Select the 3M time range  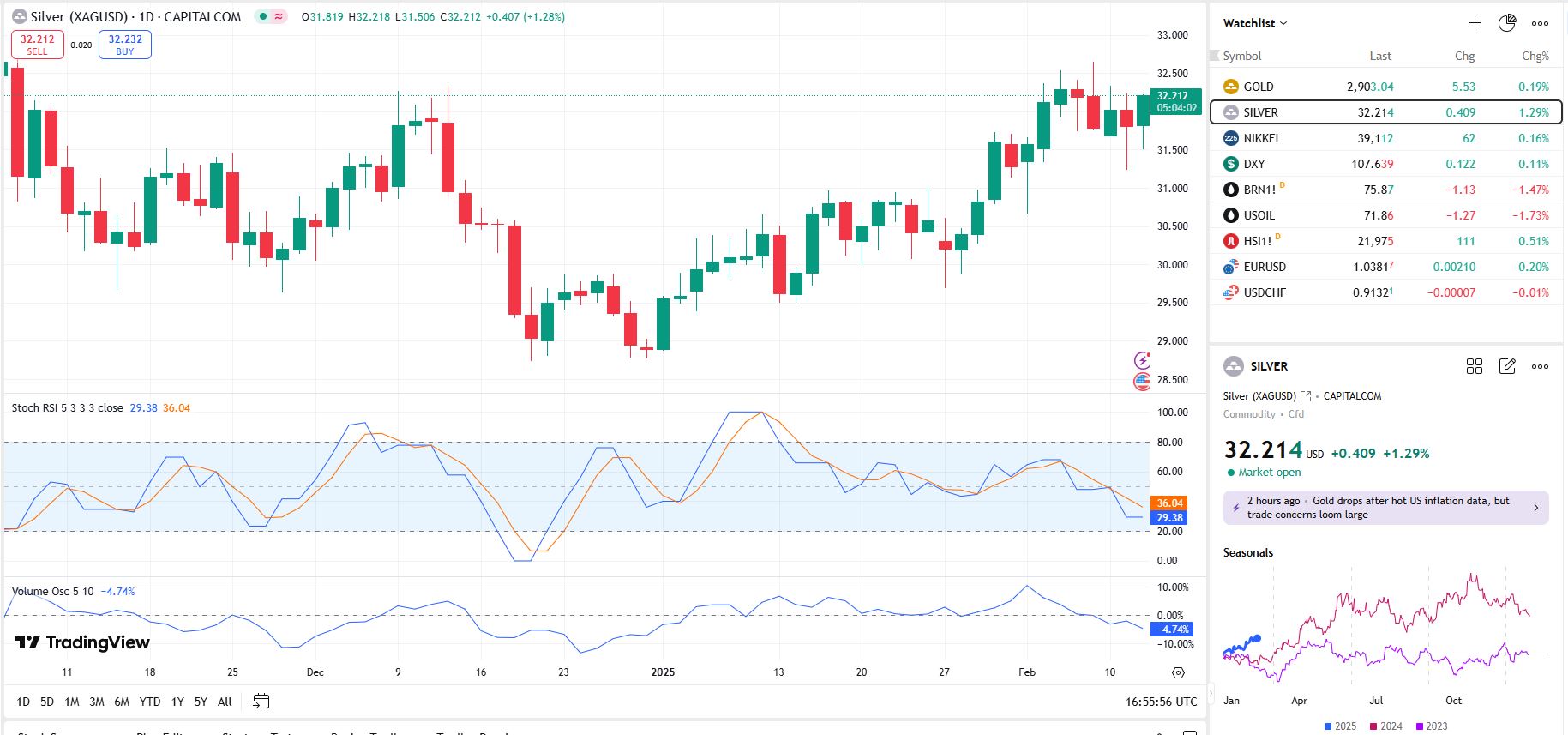(97, 702)
